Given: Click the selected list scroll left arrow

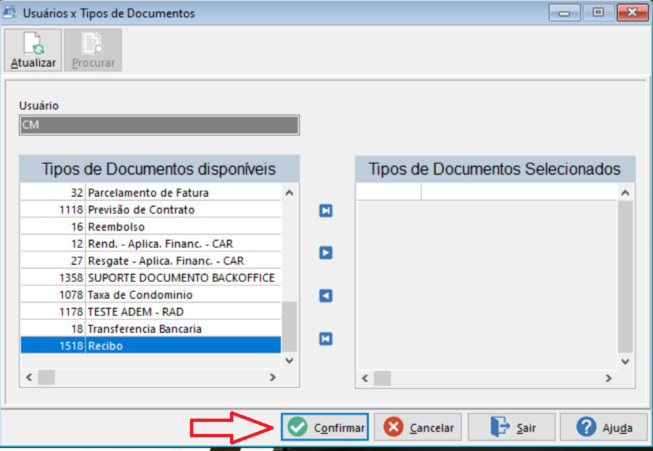Looking at the screenshot, I should tap(365, 379).
